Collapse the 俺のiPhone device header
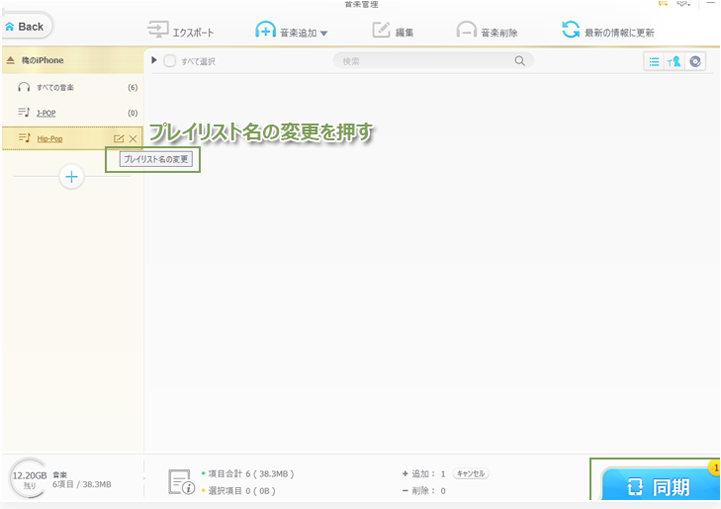This screenshot has width=721, height=509. coord(11,61)
